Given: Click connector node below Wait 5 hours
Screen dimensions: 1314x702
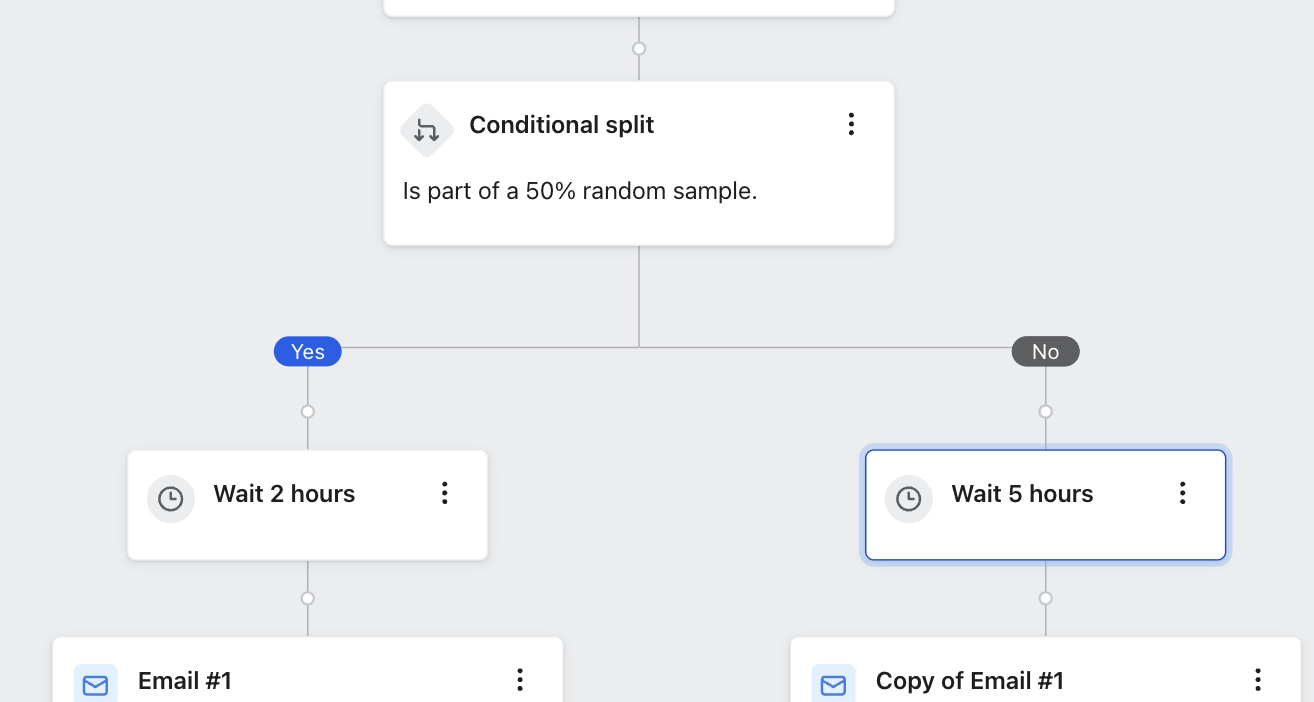Looking at the screenshot, I should click(1046, 598).
